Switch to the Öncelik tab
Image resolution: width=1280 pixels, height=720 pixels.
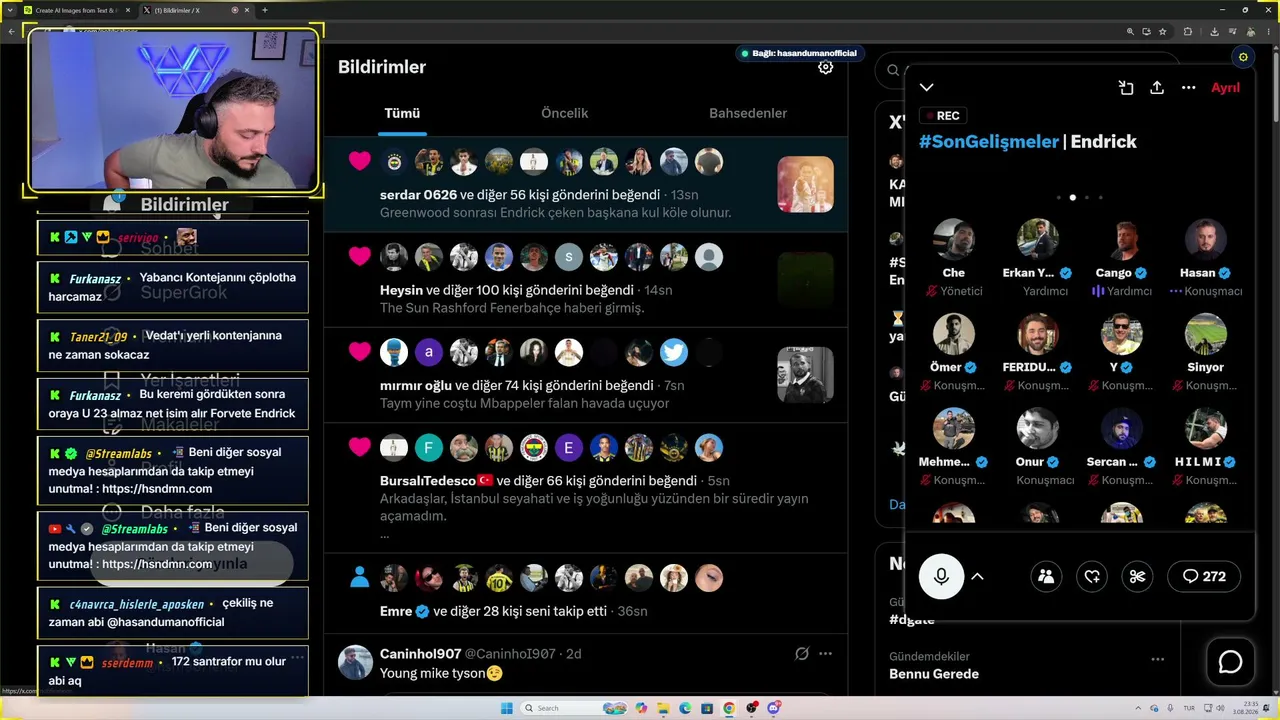[565, 113]
